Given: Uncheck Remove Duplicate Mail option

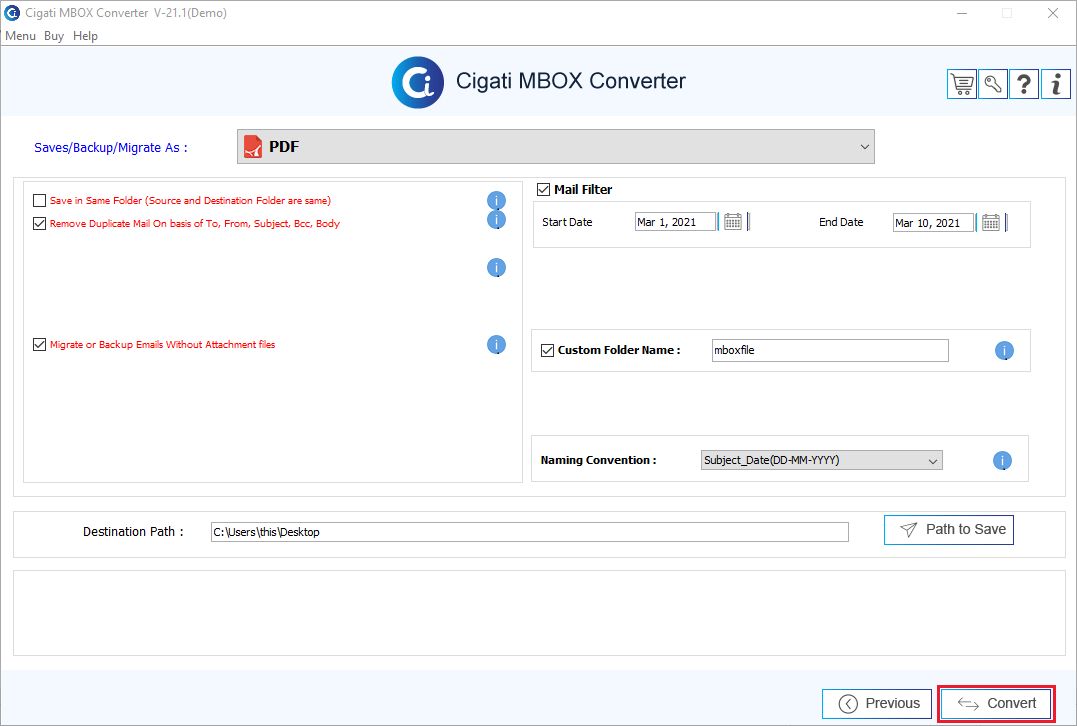Looking at the screenshot, I should pyautogui.click(x=39, y=223).
